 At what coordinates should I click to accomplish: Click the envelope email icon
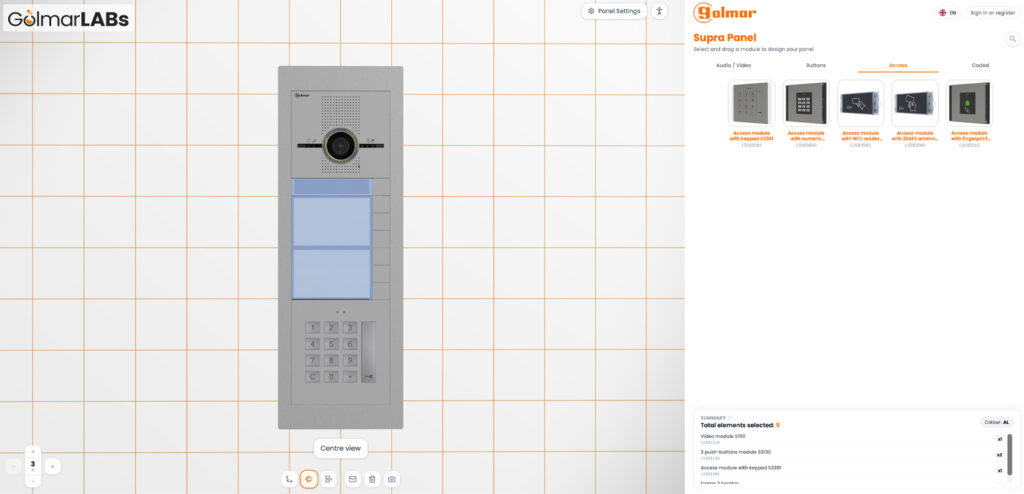tap(353, 480)
